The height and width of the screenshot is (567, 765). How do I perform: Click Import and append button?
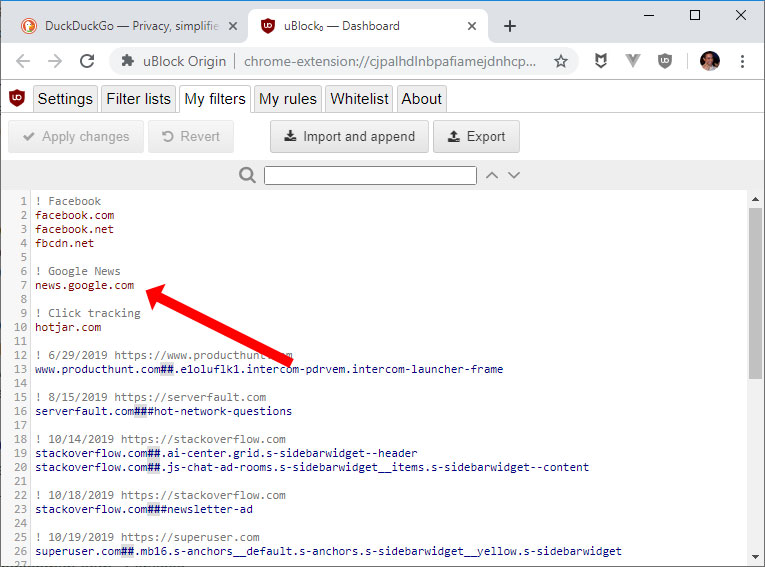click(349, 137)
